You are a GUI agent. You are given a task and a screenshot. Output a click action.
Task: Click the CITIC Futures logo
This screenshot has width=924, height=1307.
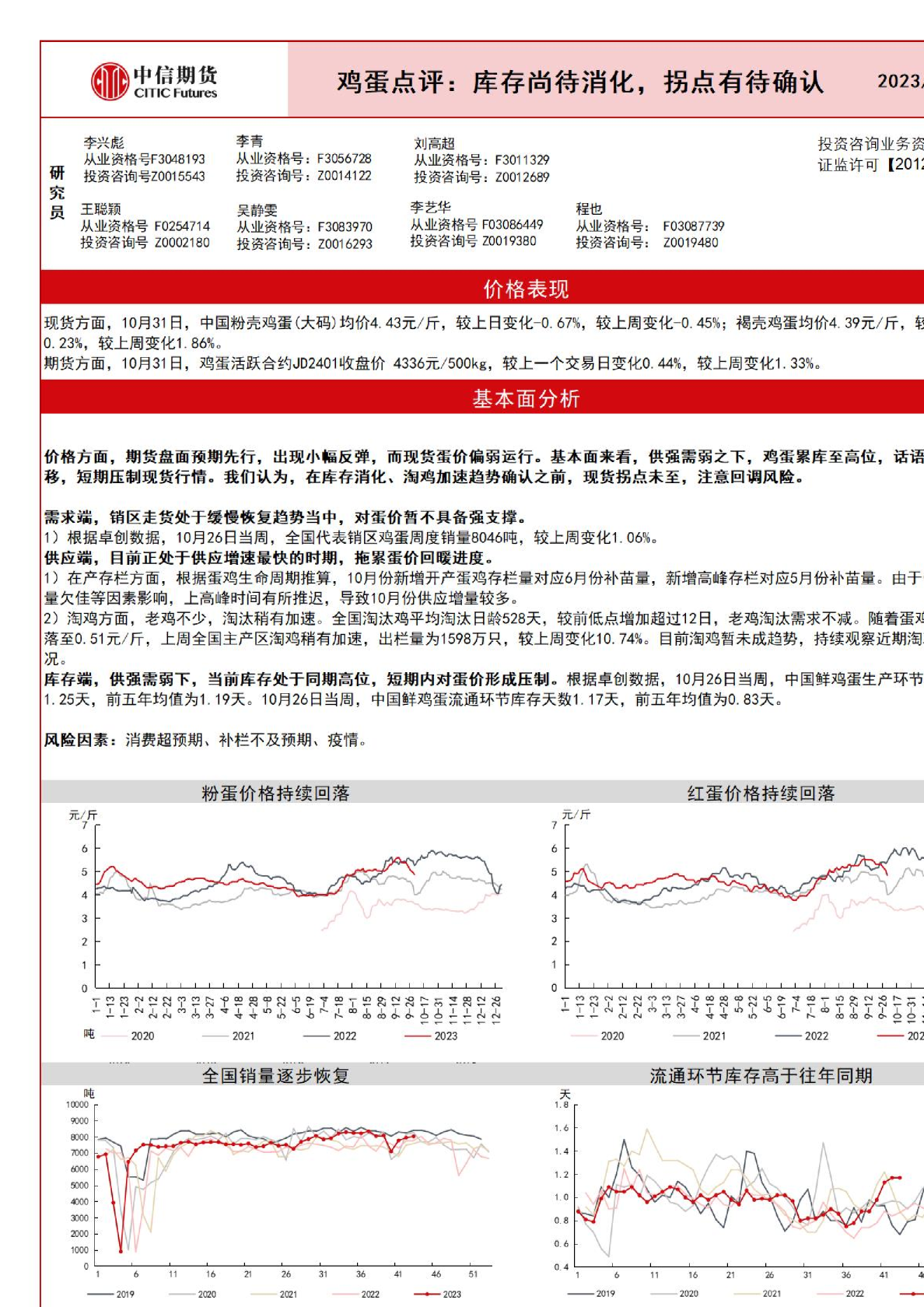point(155,82)
